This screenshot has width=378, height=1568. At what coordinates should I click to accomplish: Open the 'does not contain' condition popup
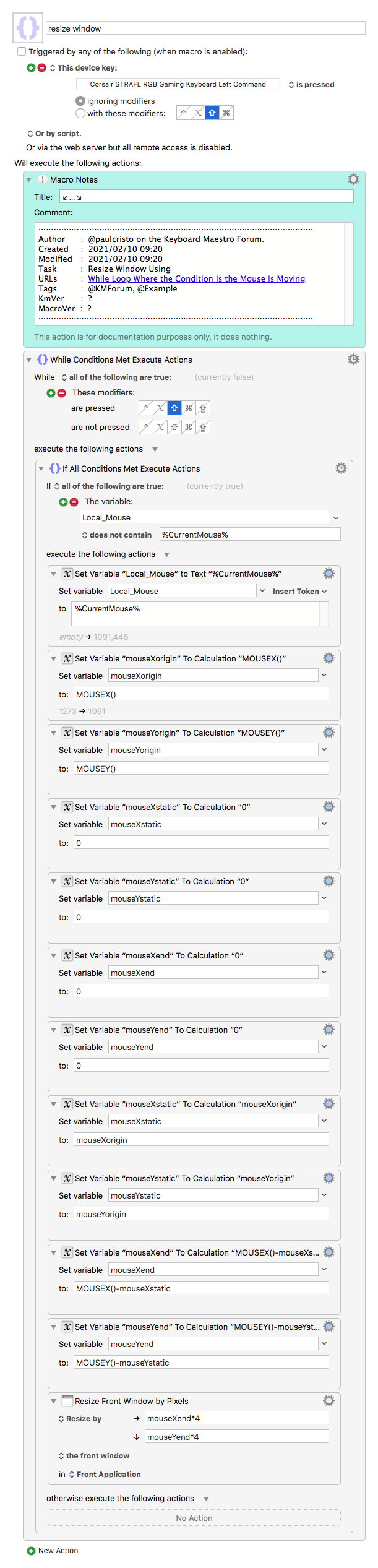(x=117, y=535)
